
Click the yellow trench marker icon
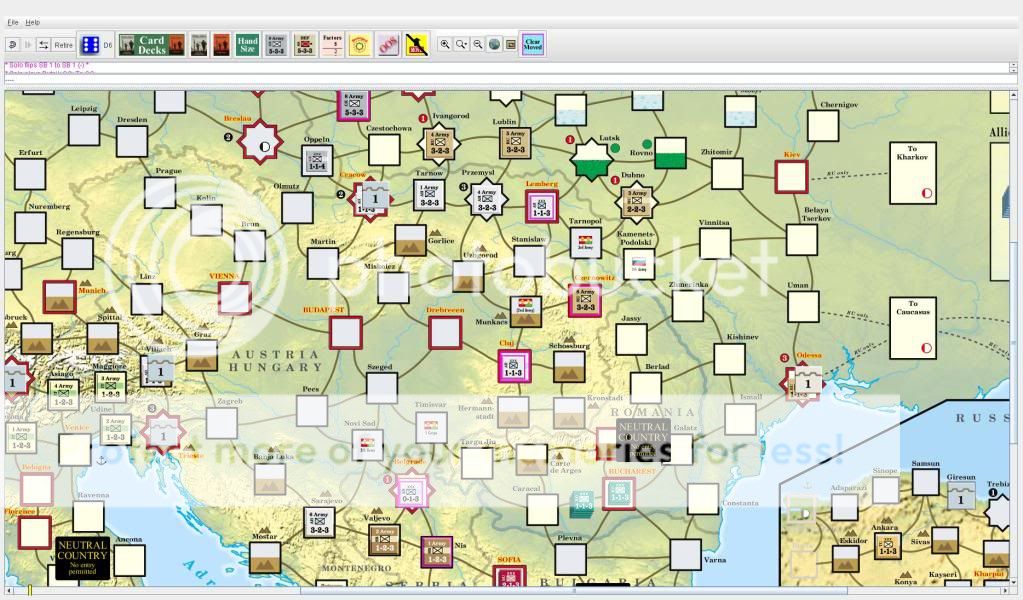click(359, 45)
